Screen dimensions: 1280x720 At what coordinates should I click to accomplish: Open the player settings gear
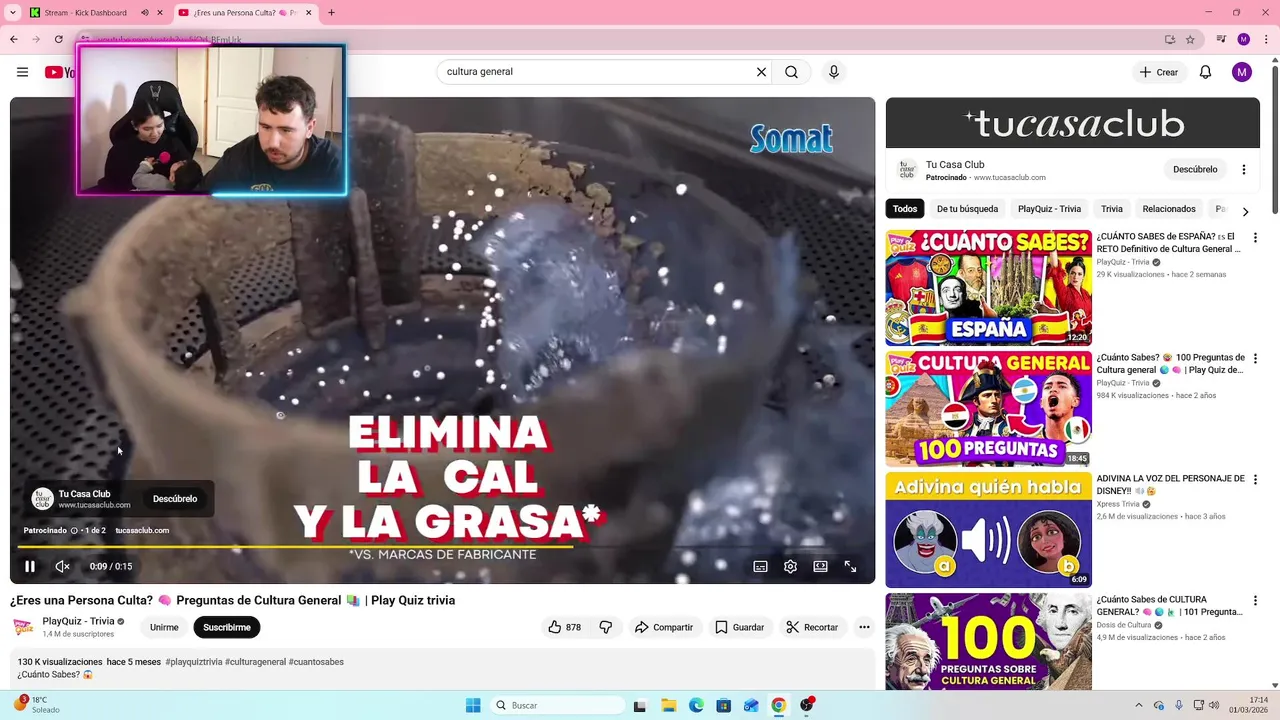790,566
